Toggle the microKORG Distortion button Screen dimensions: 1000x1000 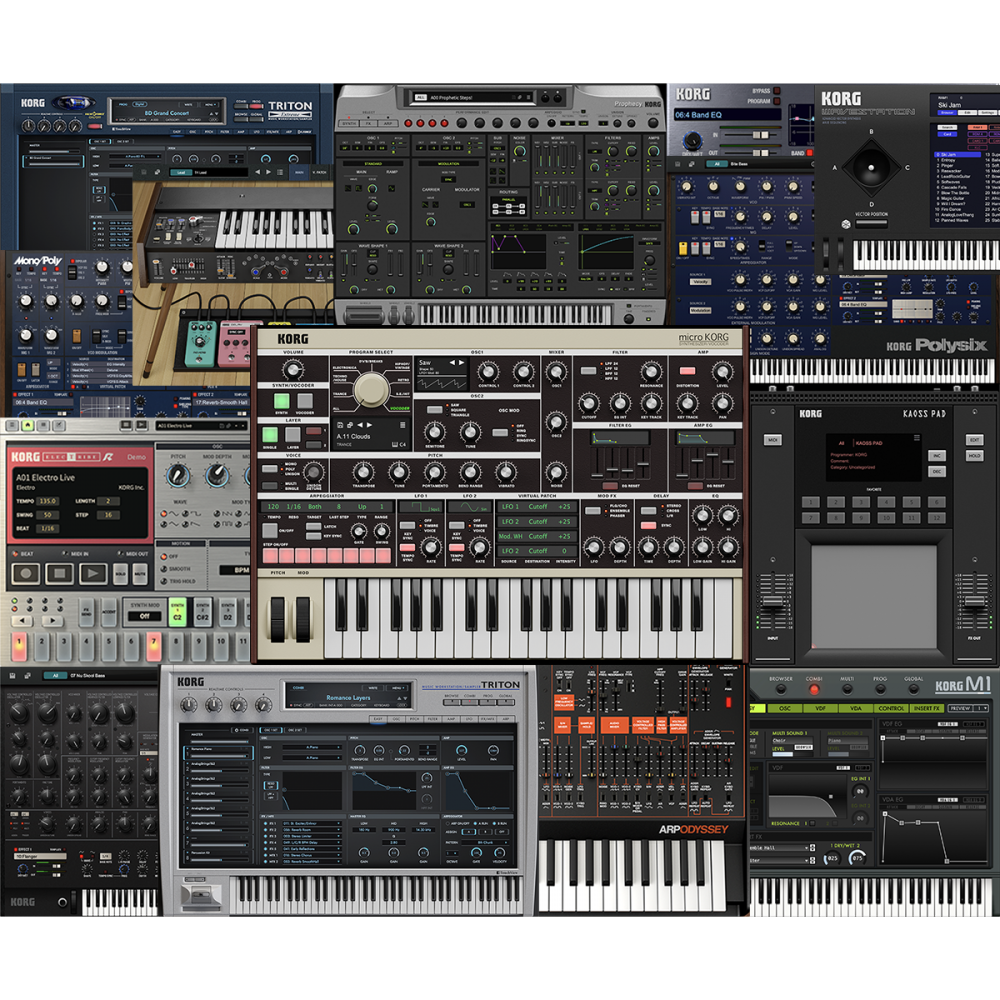click(687, 371)
